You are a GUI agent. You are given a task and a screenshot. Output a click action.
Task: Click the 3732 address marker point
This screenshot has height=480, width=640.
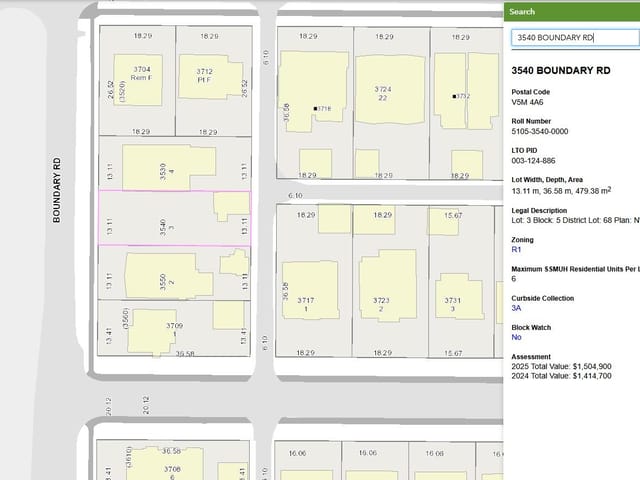(x=454, y=96)
